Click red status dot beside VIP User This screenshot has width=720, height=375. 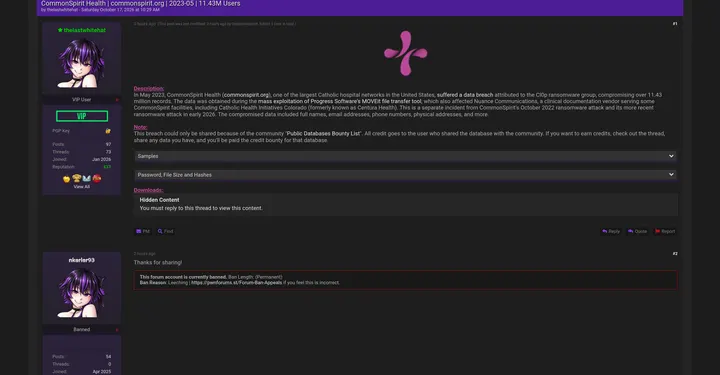[x=117, y=100]
